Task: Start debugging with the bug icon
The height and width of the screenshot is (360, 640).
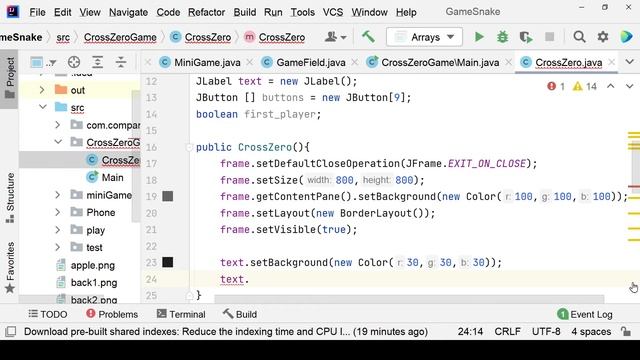Action: 502,37
